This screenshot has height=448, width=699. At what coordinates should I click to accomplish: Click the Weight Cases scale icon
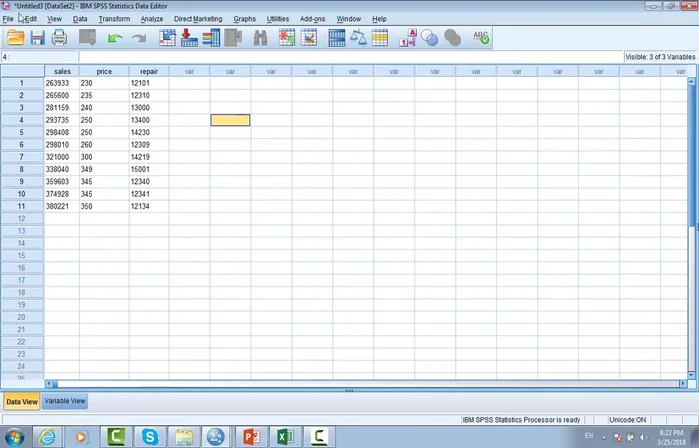(x=358, y=38)
